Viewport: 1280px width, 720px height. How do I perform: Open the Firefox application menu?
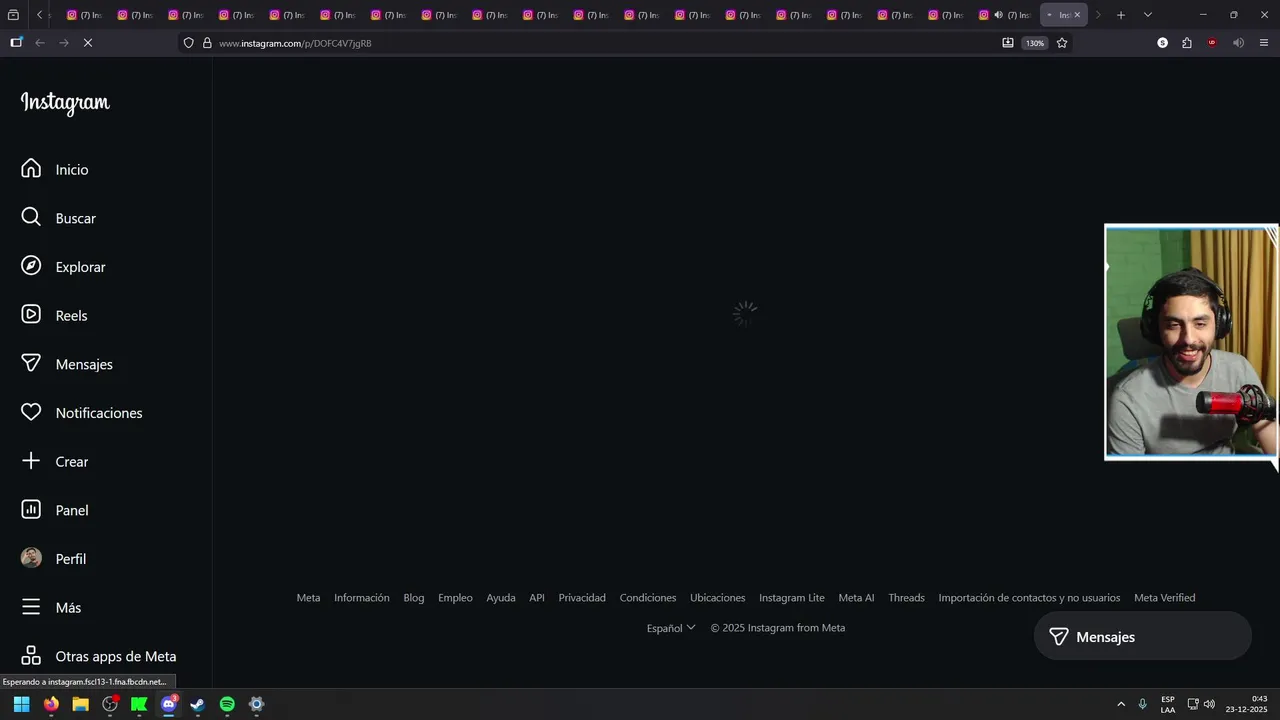click(1264, 43)
